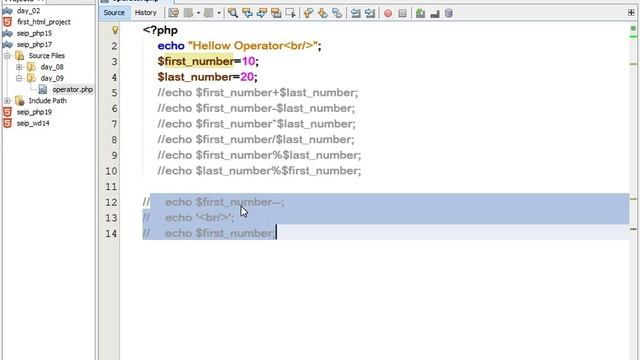Click the highlighted $first_number variable on line 3
Screen dimensions: 640x360
coord(196,61)
